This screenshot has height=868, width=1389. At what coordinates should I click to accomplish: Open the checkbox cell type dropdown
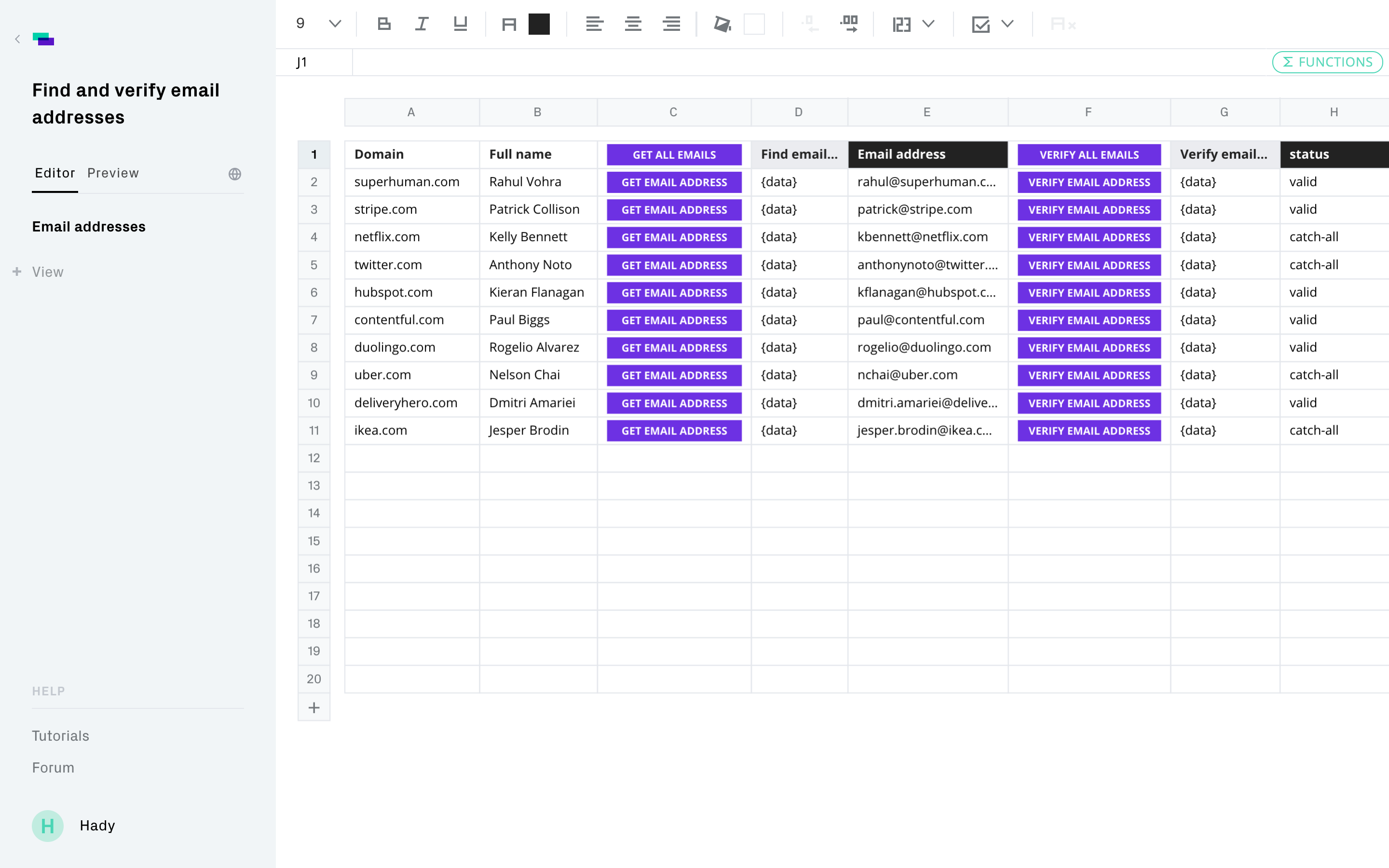[1008, 24]
